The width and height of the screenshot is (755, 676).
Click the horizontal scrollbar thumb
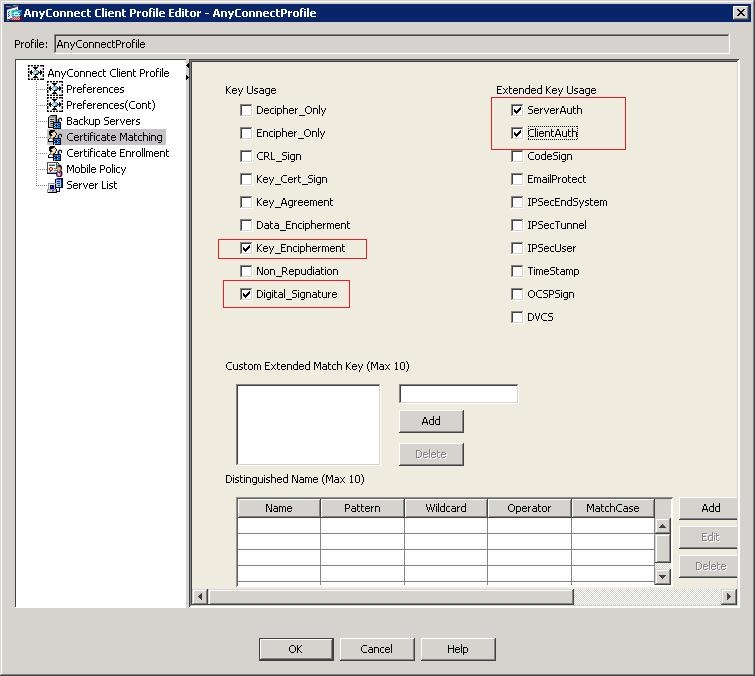391,597
